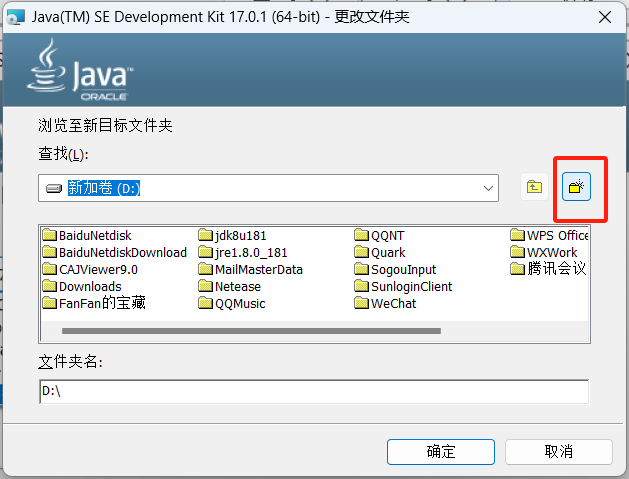
Task: Click the 确定 button
Action: coord(441,452)
